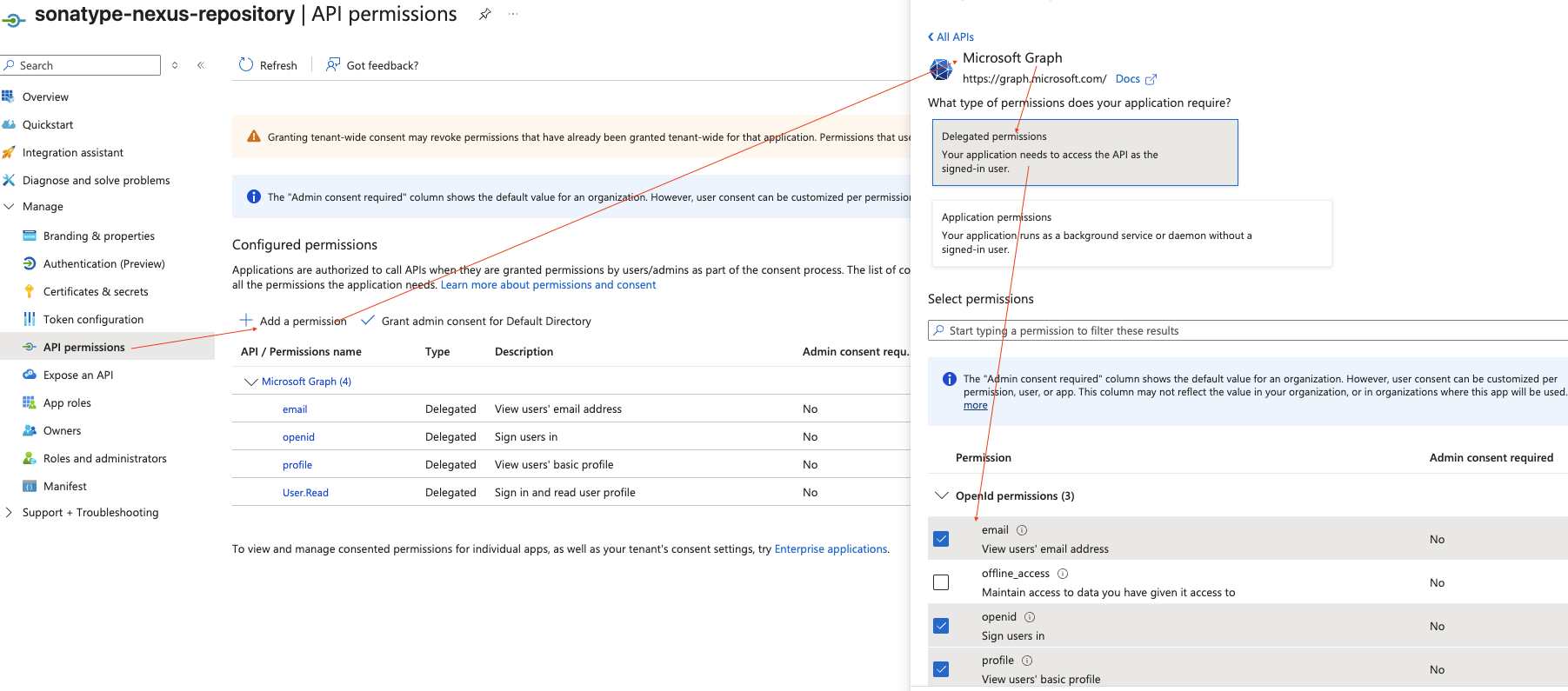The width and height of the screenshot is (1568, 691).
Task: Open Microsoft Graph Docs link
Action: 1127,78
